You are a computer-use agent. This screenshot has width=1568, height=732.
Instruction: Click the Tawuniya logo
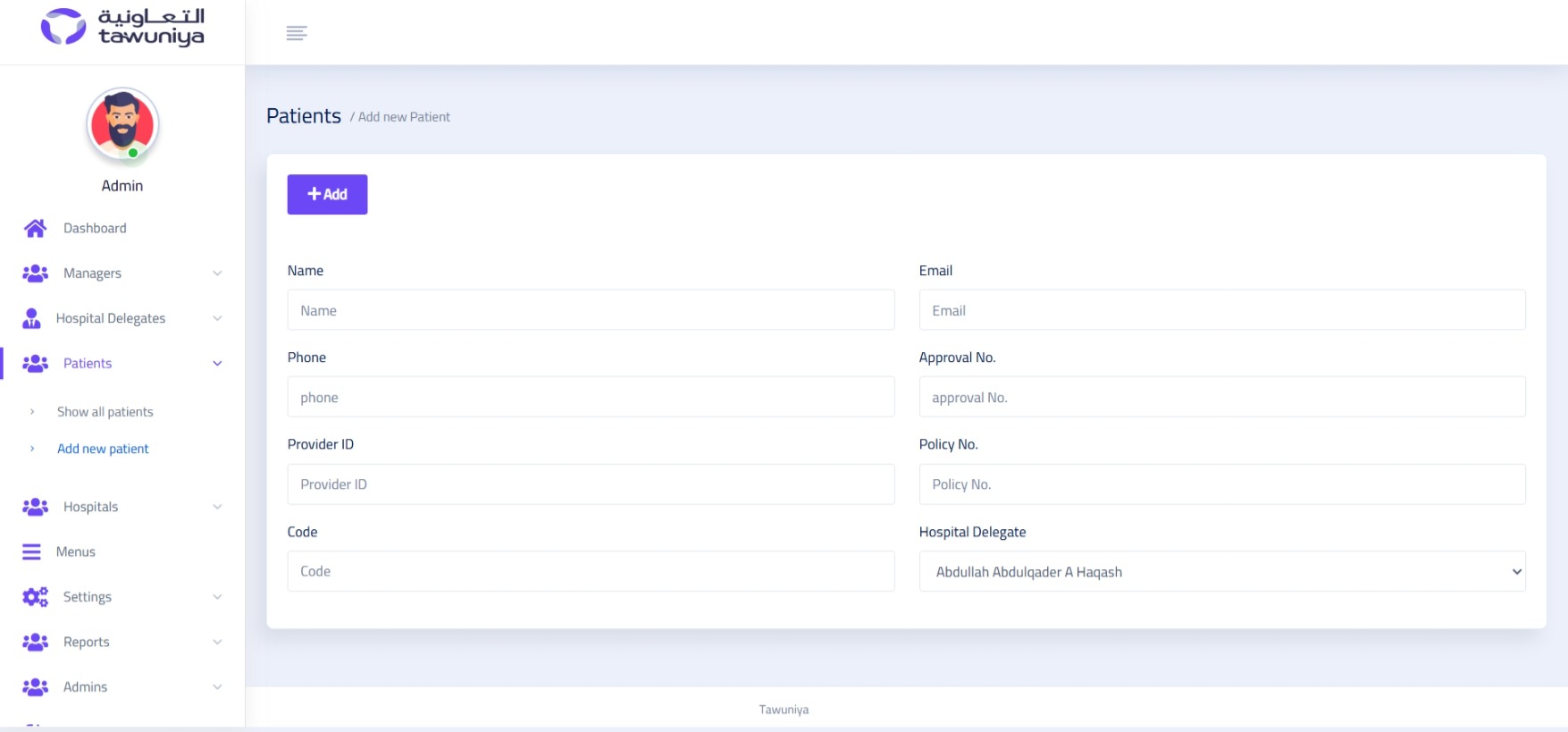pyautogui.click(x=122, y=27)
